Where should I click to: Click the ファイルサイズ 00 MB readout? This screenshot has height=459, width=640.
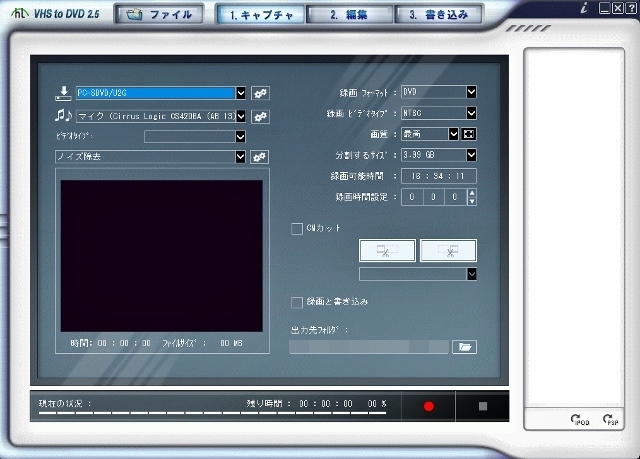[202, 343]
